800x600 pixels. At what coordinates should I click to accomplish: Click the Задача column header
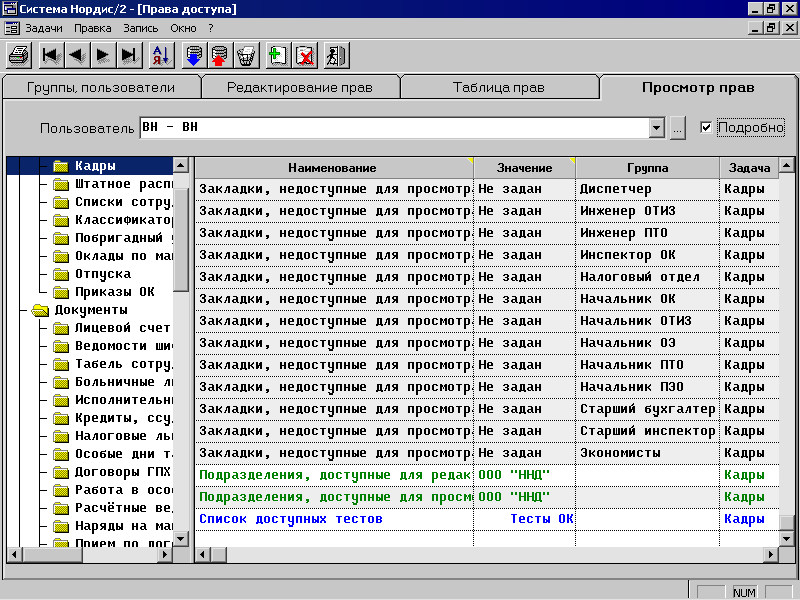point(749,168)
